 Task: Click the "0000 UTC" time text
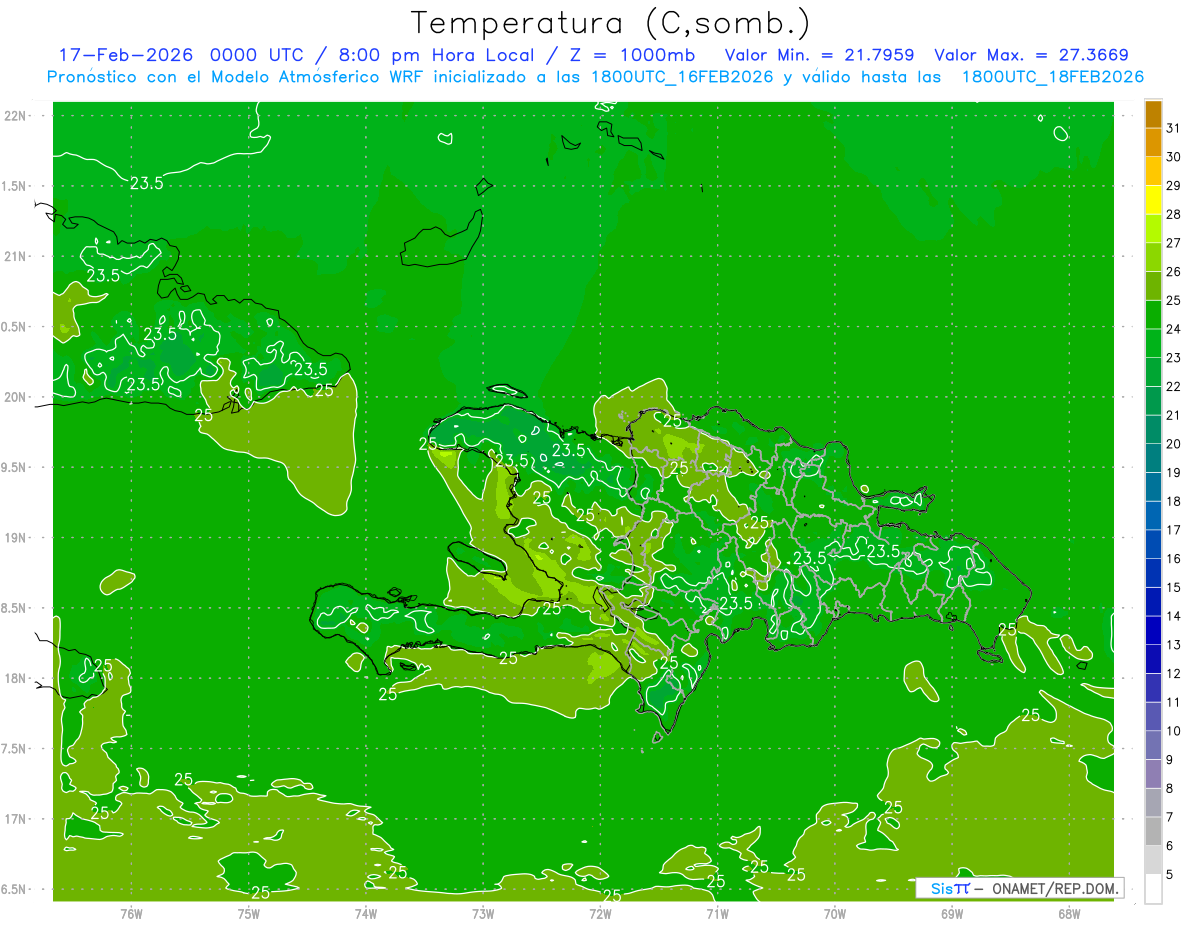tap(257, 54)
